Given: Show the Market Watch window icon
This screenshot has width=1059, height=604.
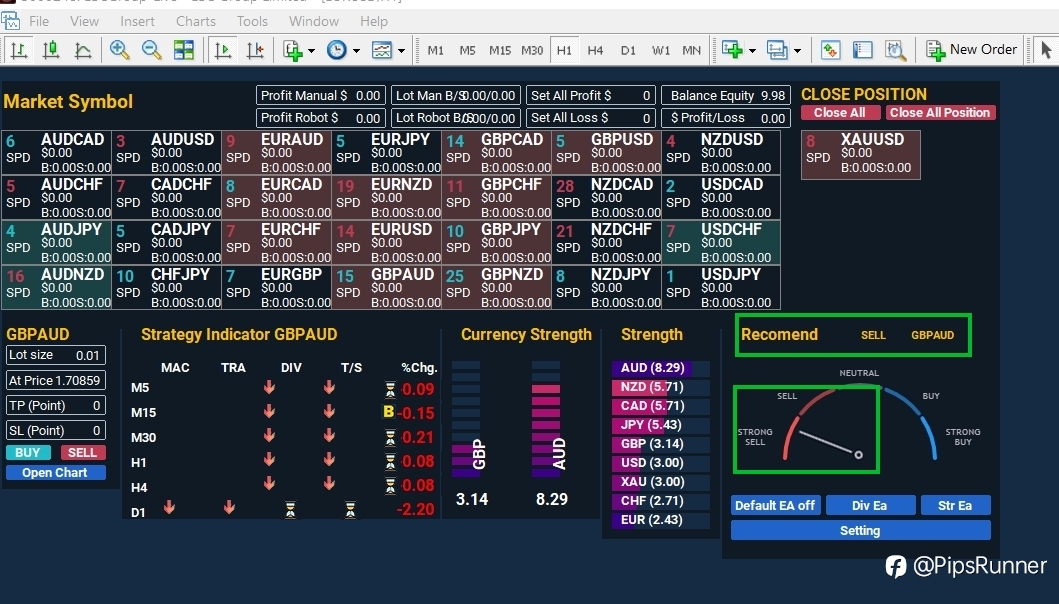Looking at the screenshot, I should point(830,50).
